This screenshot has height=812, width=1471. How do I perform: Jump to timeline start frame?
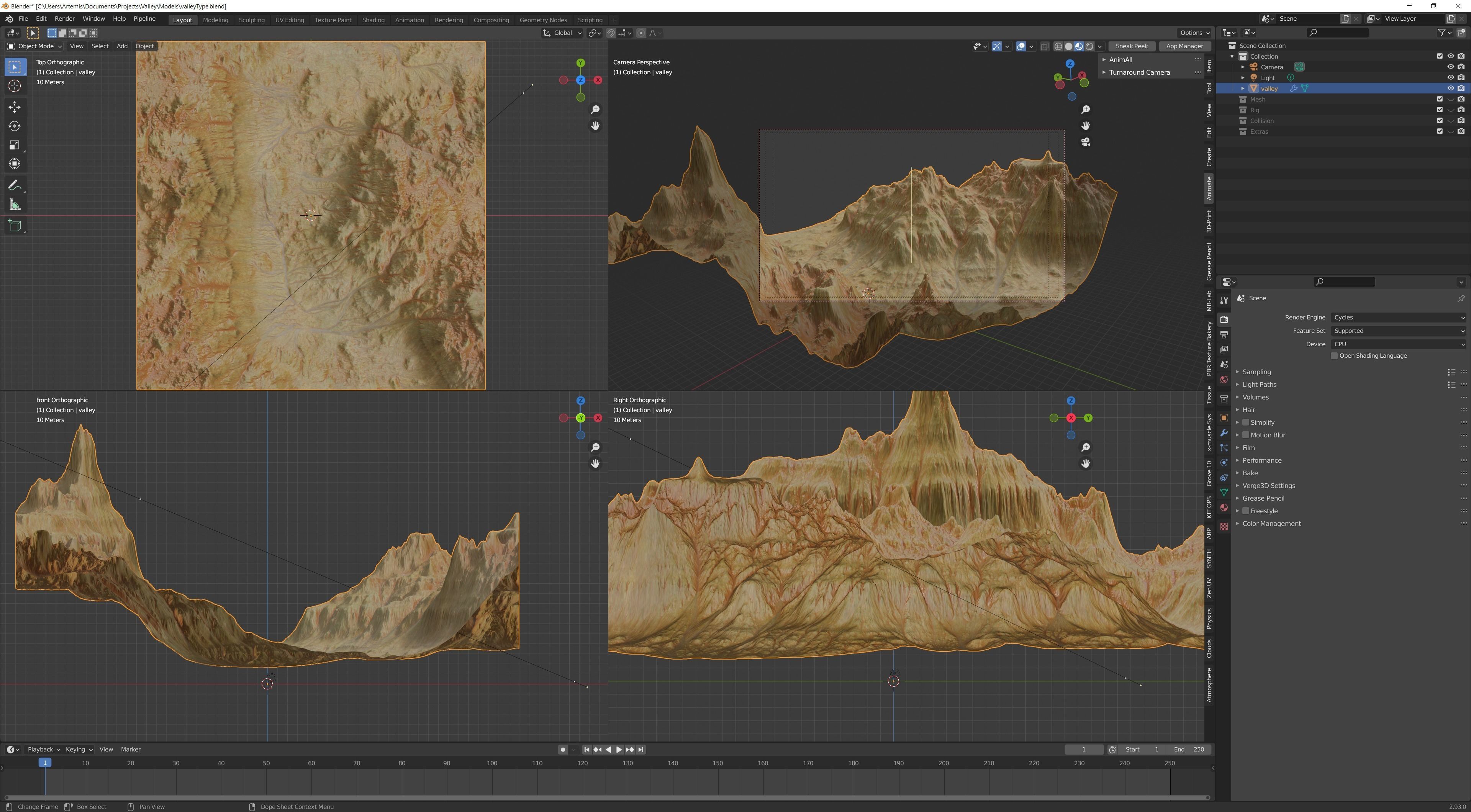point(586,749)
